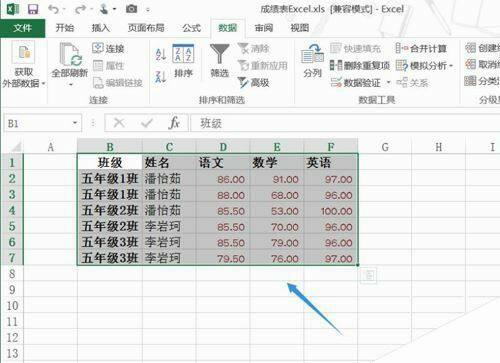The height and width of the screenshot is (363, 500).
Task: Click header cell 数学
Action: (277, 163)
